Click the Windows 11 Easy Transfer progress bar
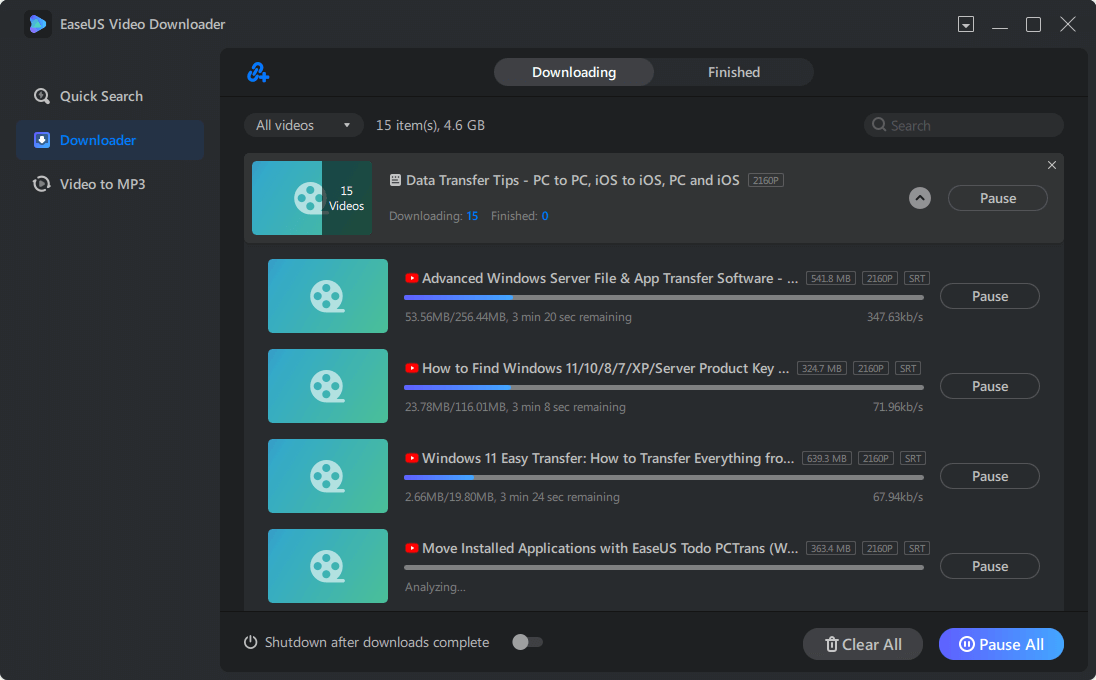This screenshot has width=1096, height=680. click(x=663, y=477)
